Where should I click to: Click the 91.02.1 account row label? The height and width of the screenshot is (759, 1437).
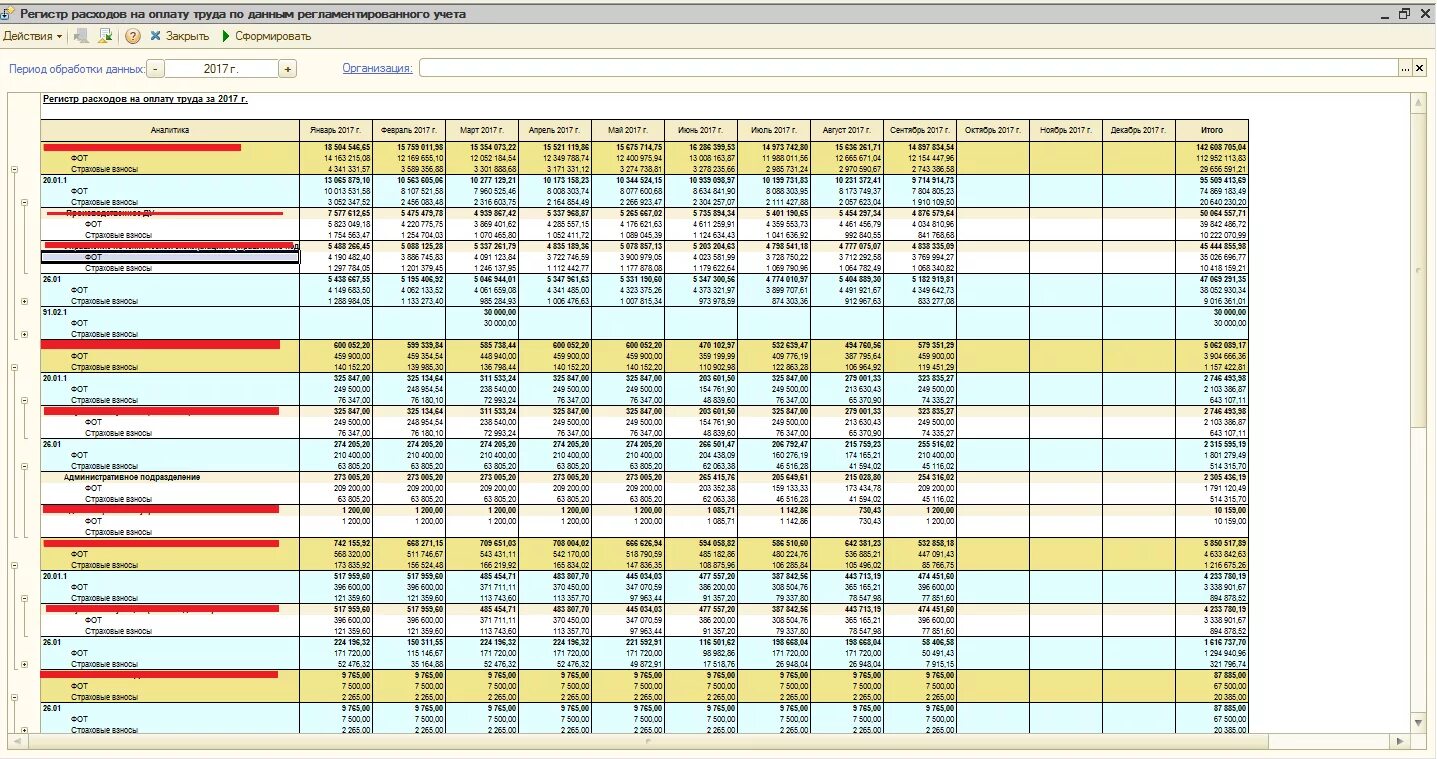coord(55,312)
